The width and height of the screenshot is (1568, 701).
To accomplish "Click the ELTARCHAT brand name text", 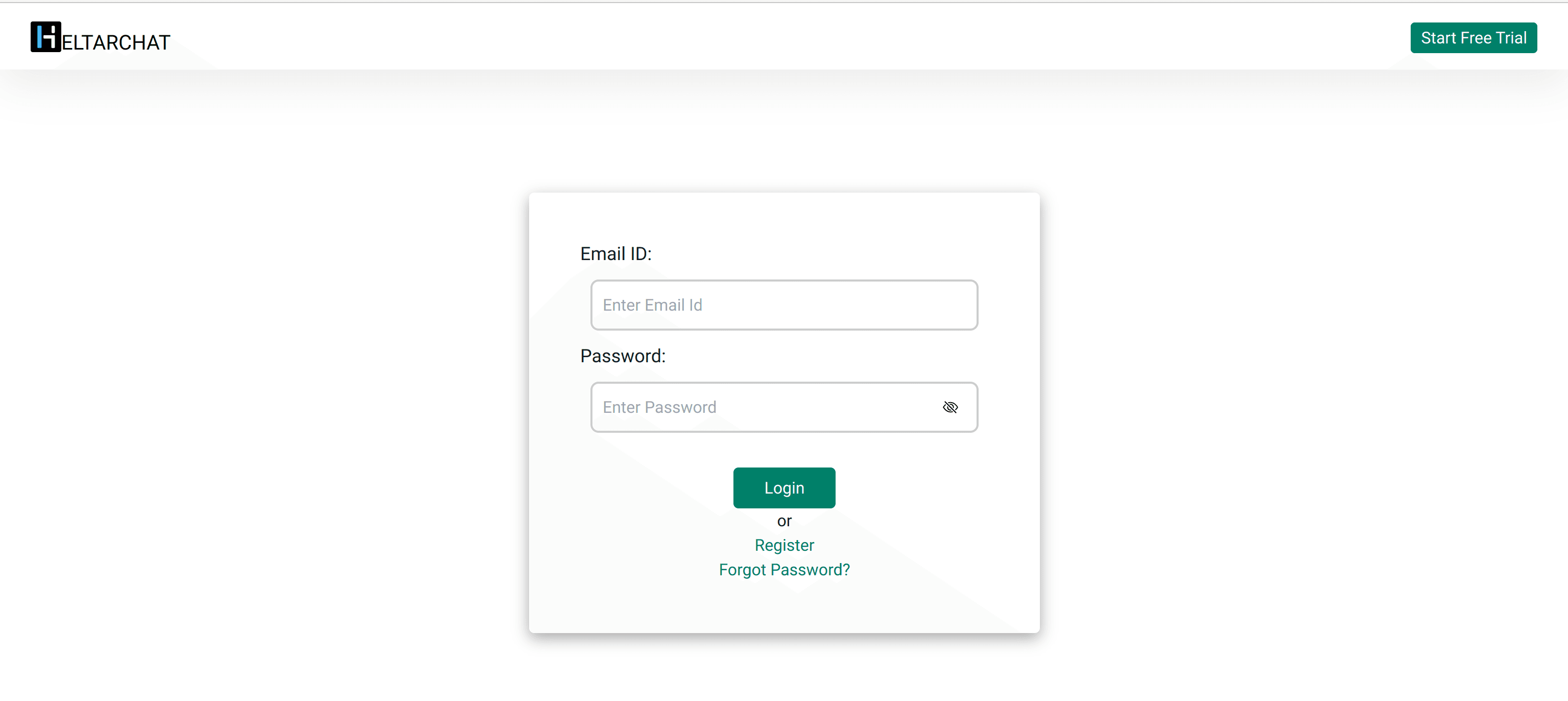I will click(x=115, y=42).
